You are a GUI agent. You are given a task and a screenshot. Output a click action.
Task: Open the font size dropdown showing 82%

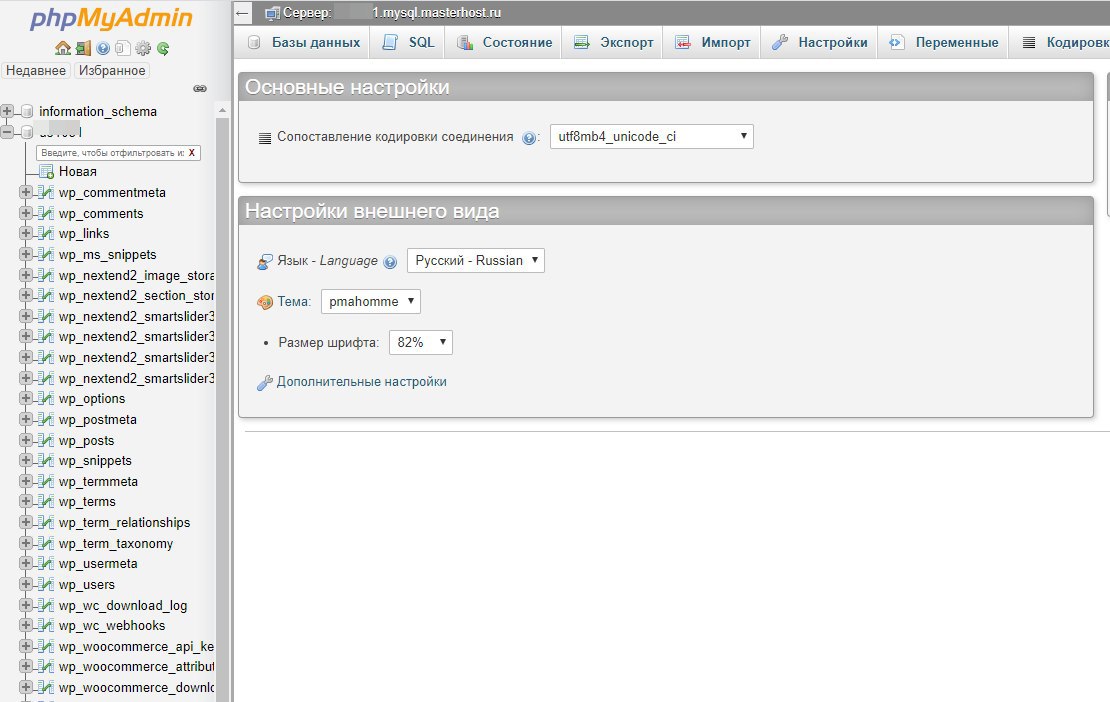click(x=420, y=343)
